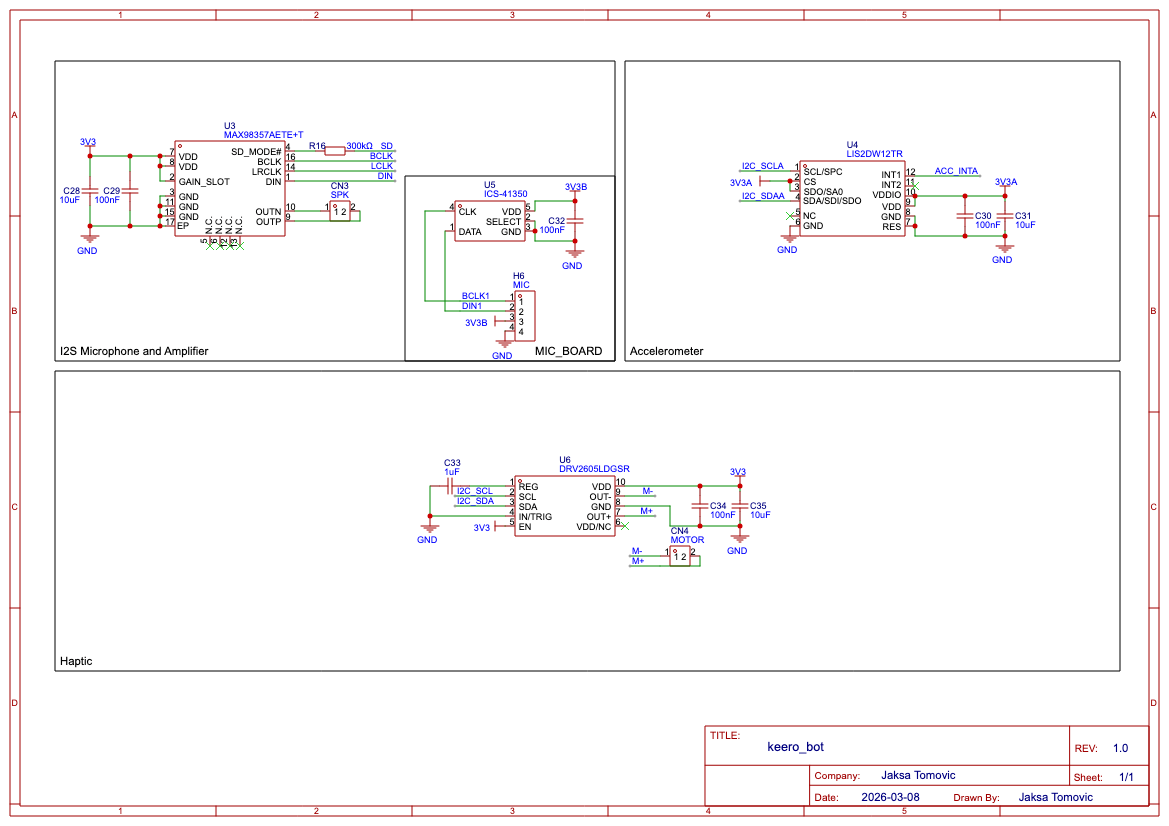Select the CN3 SPK speaker connector

(340, 209)
